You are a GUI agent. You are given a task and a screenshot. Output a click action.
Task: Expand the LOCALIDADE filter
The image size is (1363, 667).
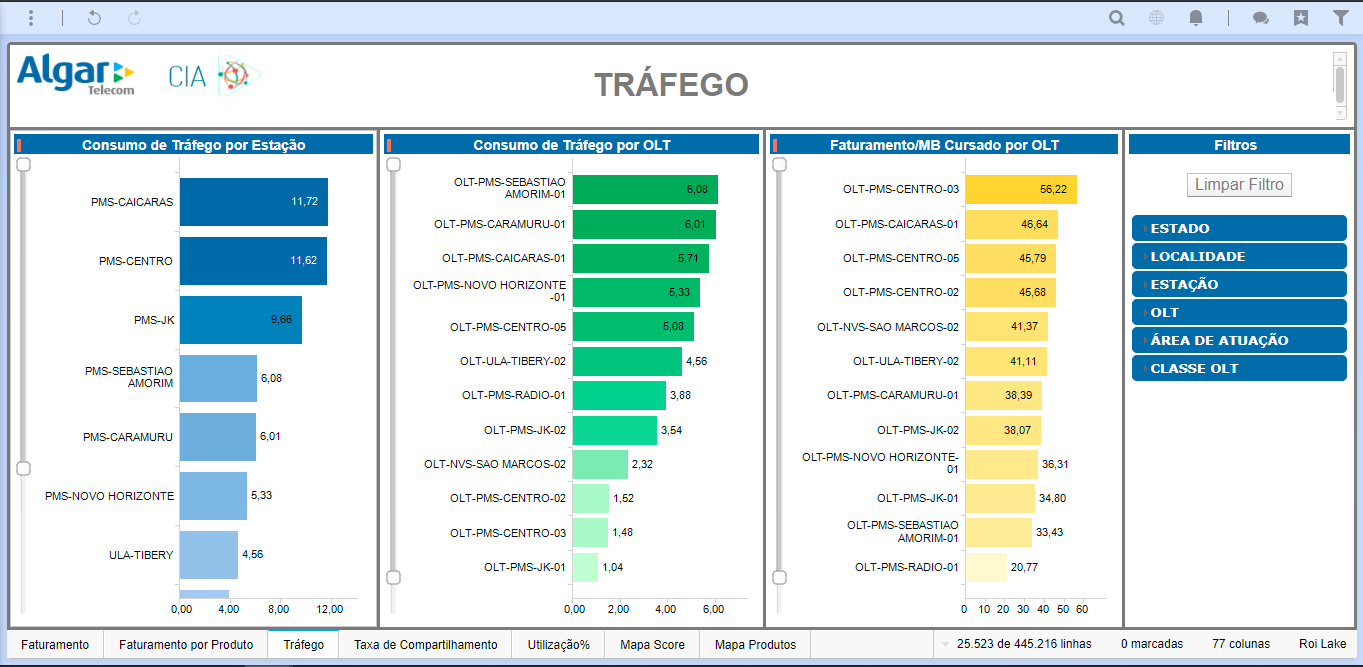click(1238, 257)
